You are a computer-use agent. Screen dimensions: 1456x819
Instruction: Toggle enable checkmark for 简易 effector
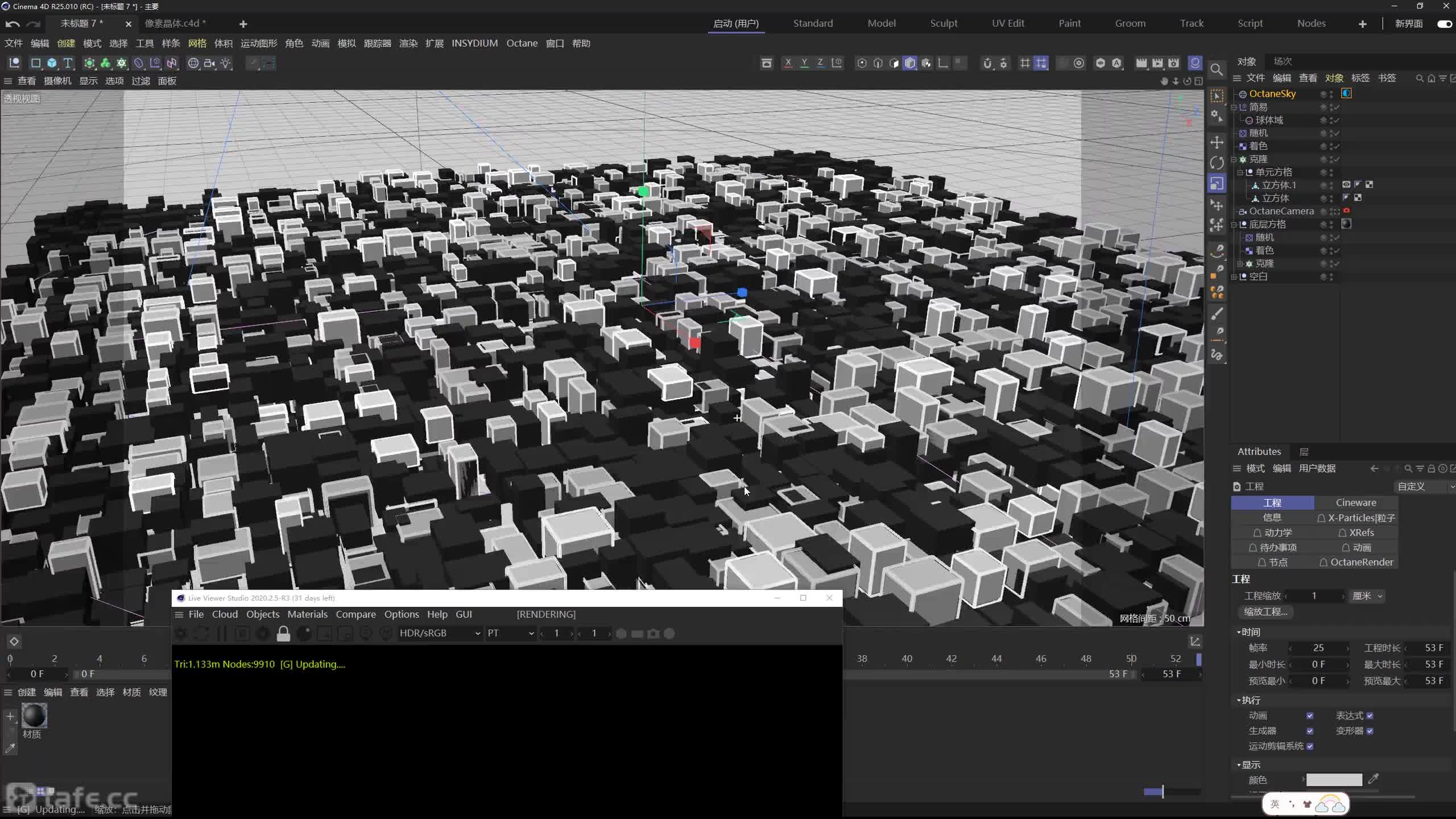[1337, 107]
